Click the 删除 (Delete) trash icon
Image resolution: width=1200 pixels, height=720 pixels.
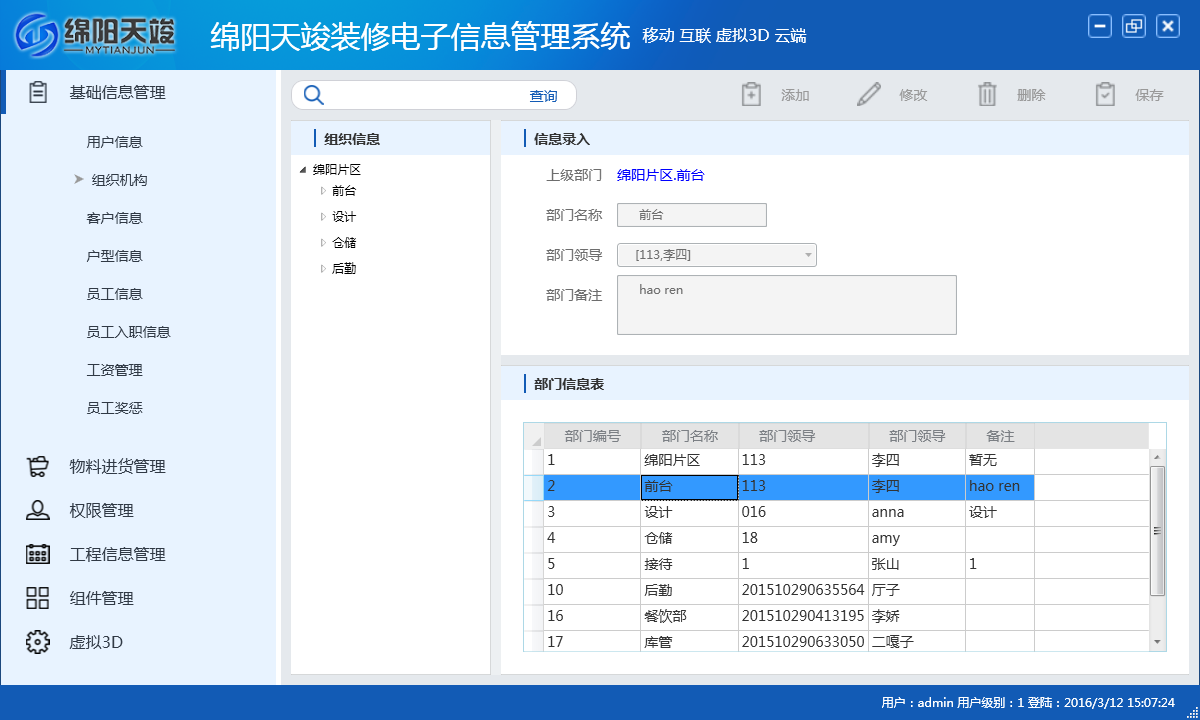point(987,94)
